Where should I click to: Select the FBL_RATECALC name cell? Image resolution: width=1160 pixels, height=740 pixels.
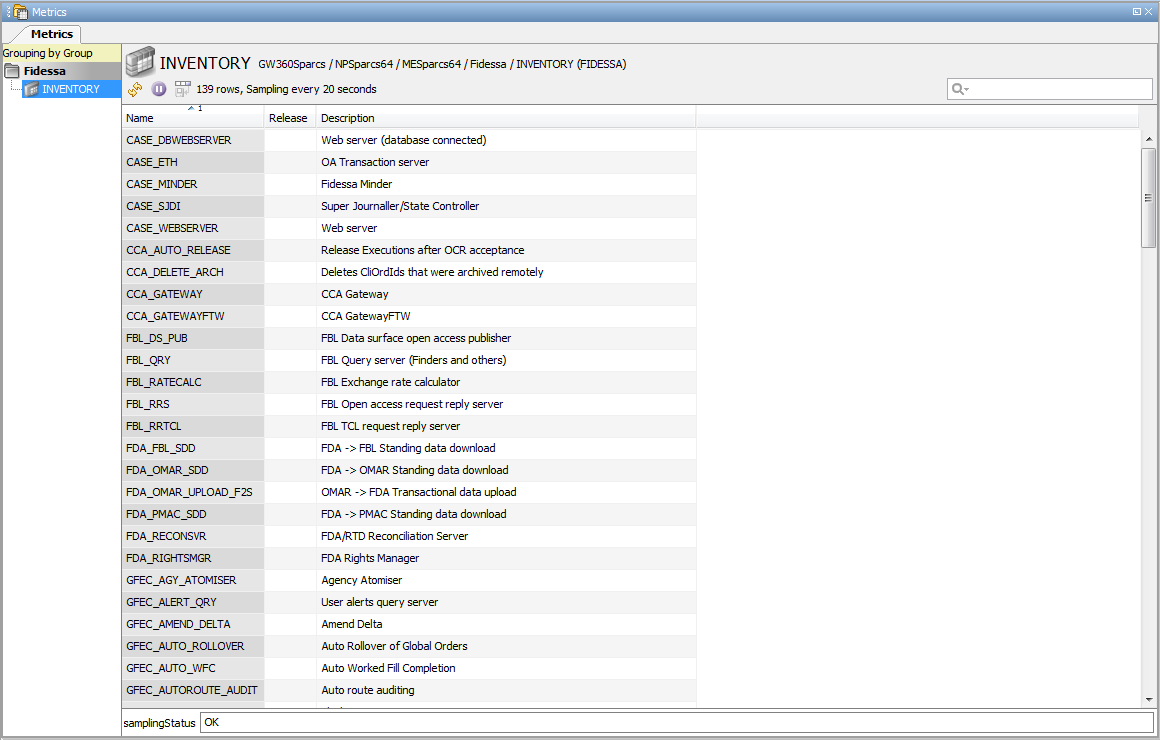pyautogui.click(x=192, y=383)
